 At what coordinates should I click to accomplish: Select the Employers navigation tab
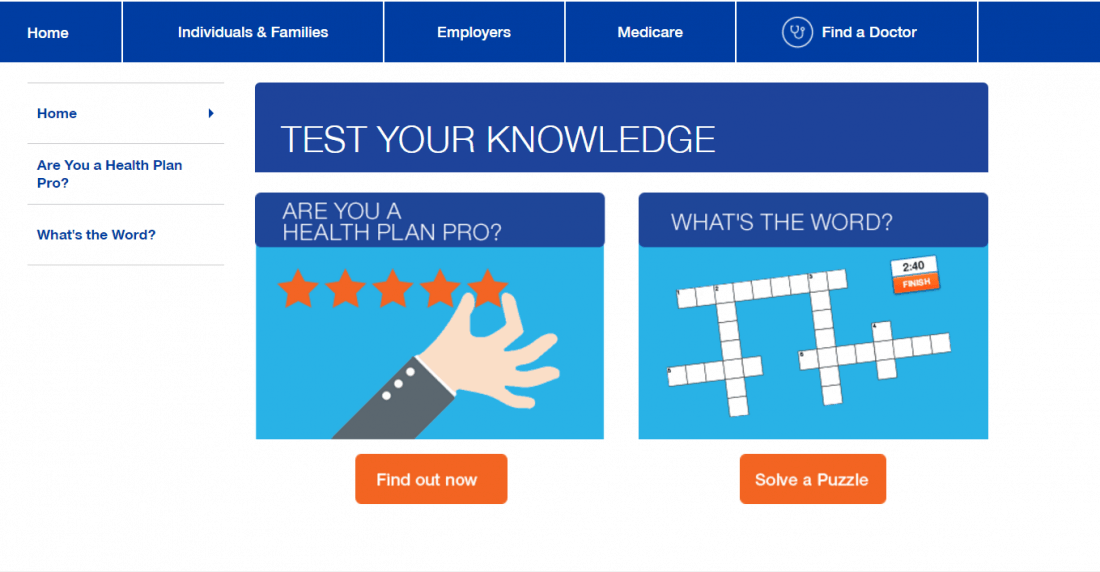coord(474,32)
